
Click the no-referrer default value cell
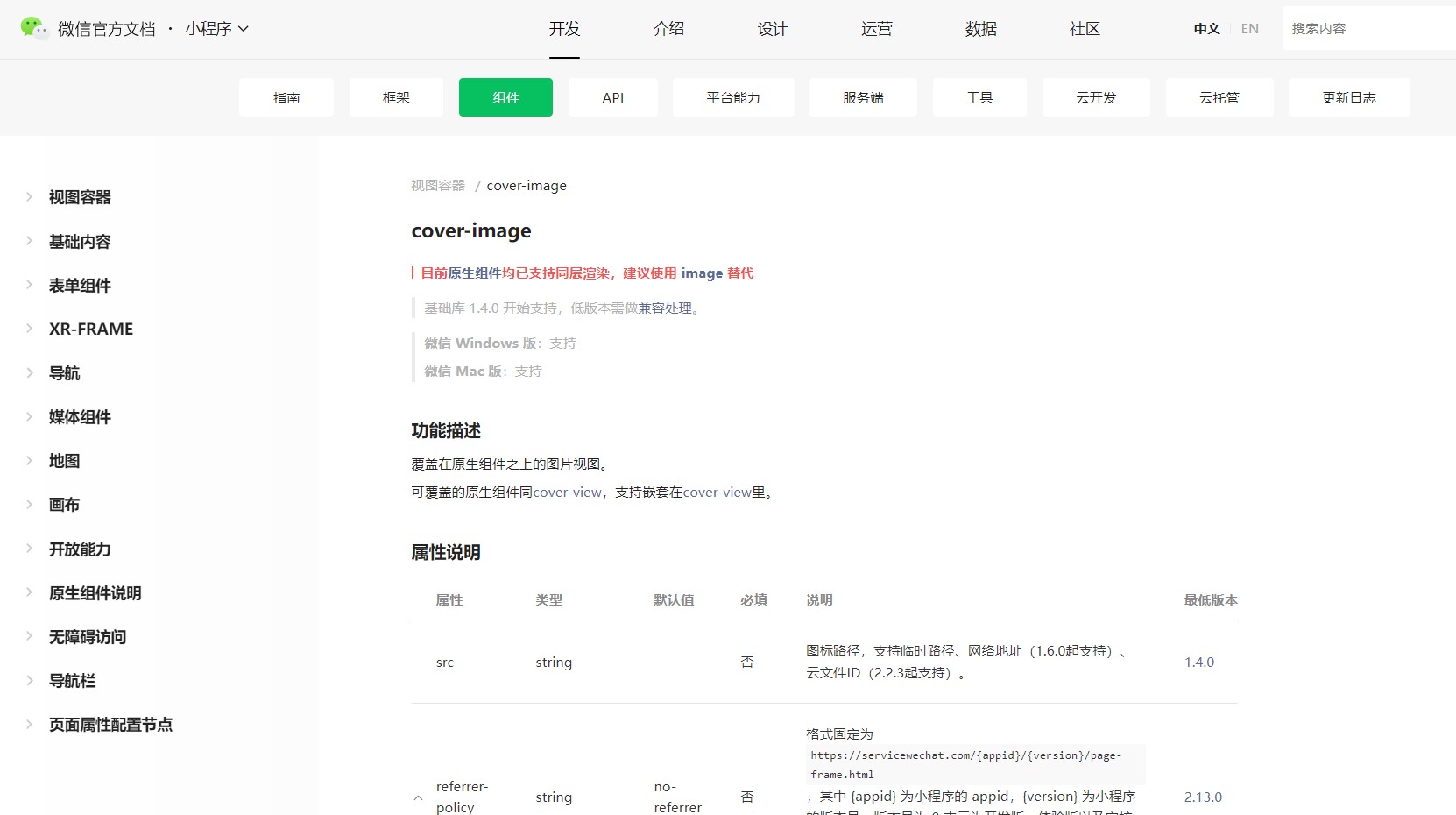[x=677, y=797]
